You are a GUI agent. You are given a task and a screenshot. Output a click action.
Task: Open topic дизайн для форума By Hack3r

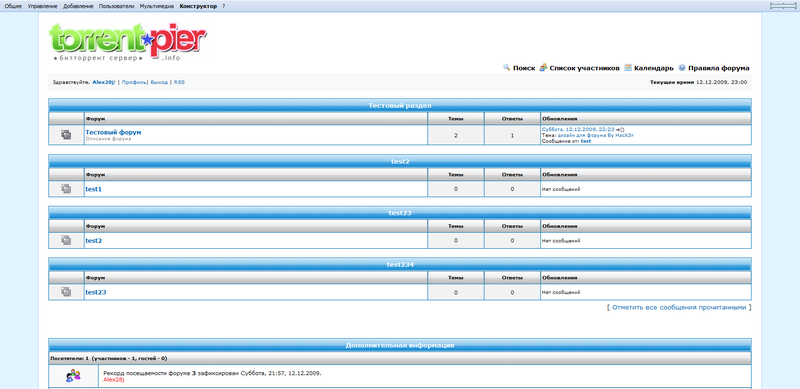(x=596, y=135)
